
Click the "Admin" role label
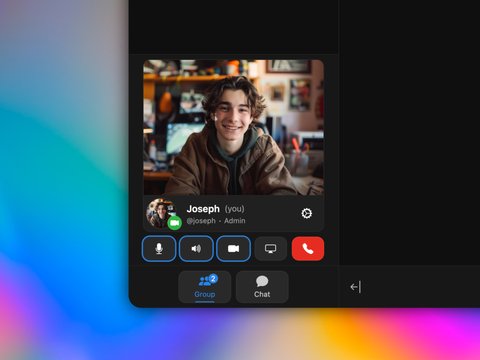coord(235,221)
